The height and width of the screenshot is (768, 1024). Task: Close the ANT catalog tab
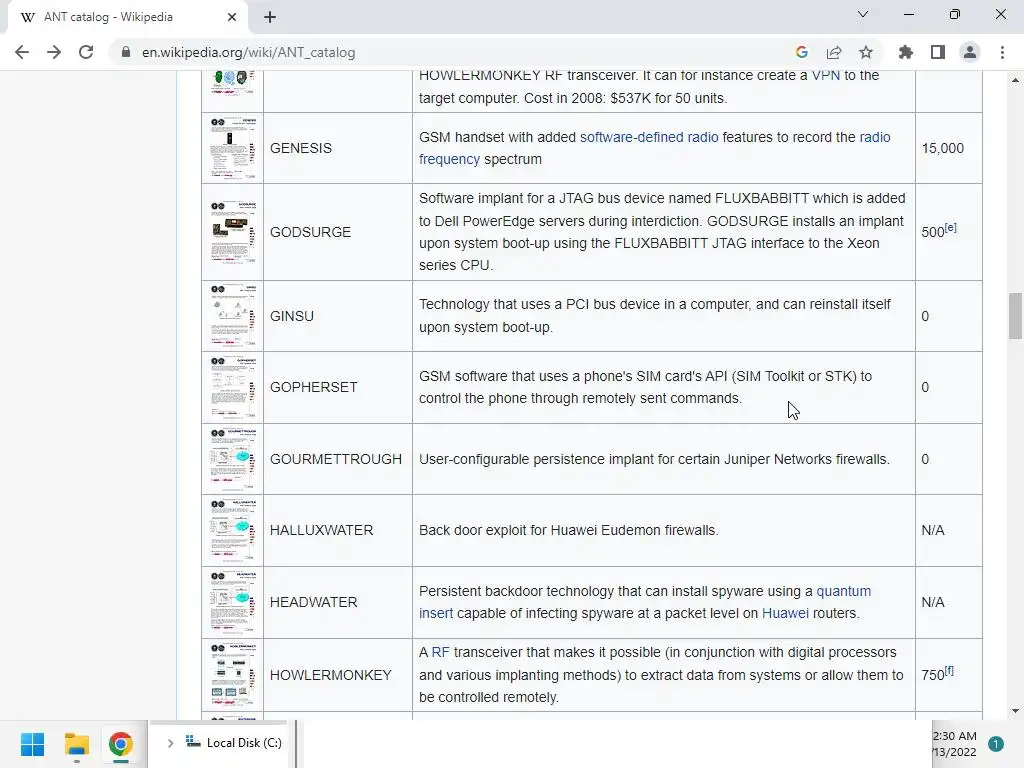pos(232,17)
